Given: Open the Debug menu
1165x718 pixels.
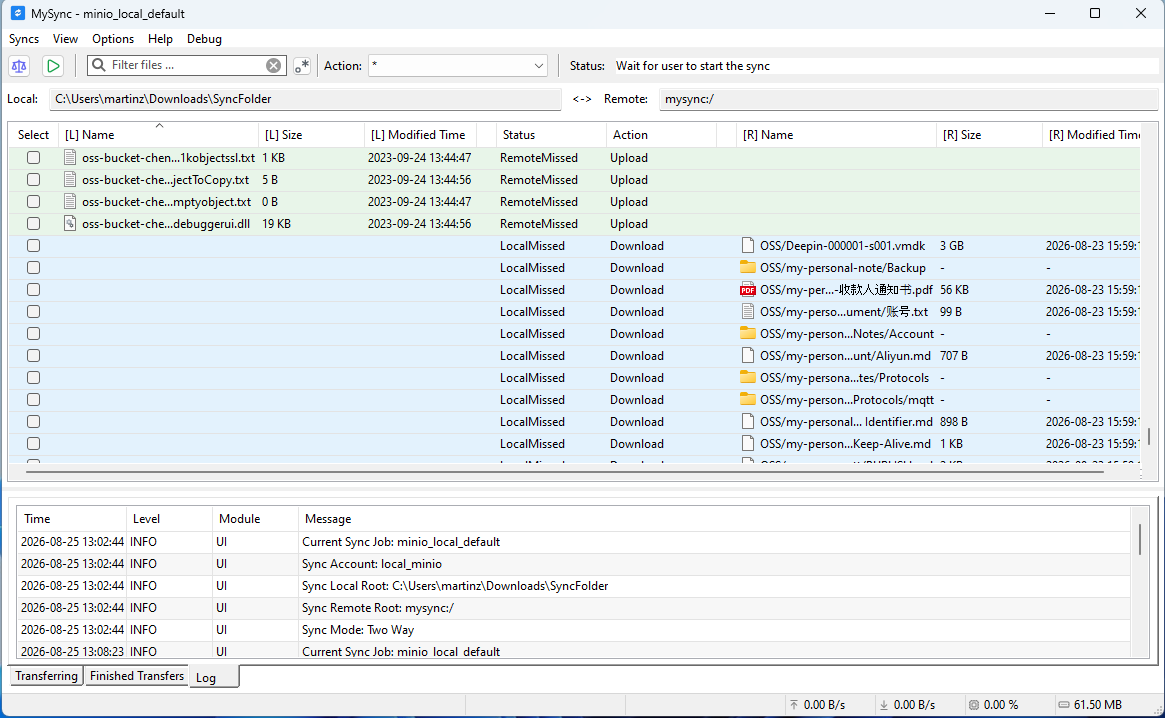Looking at the screenshot, I should [x=204, y=39].
